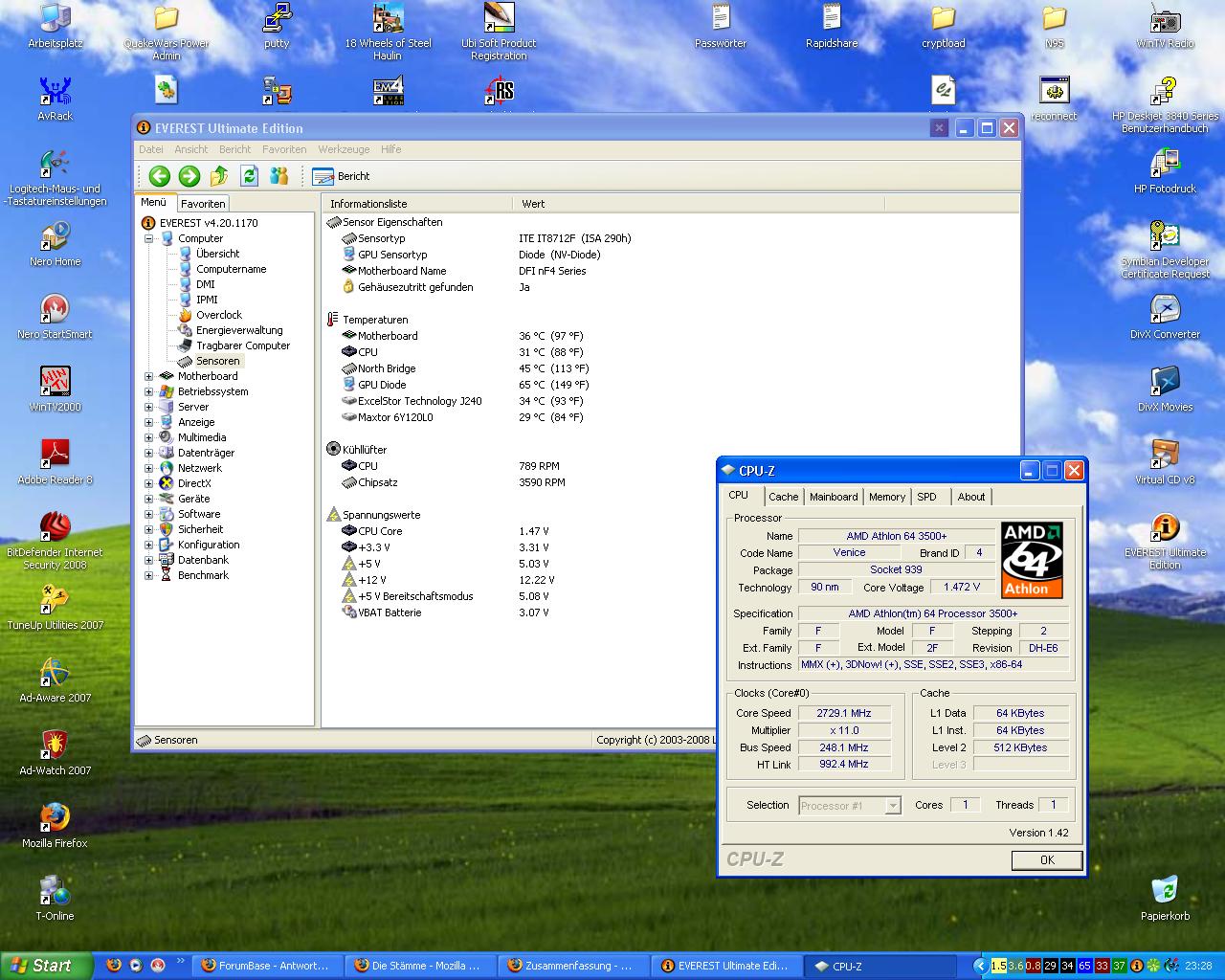Switch to the Favoriten tab in sidebar
This screenshot has height=980, width=1225.
[203, 204]
